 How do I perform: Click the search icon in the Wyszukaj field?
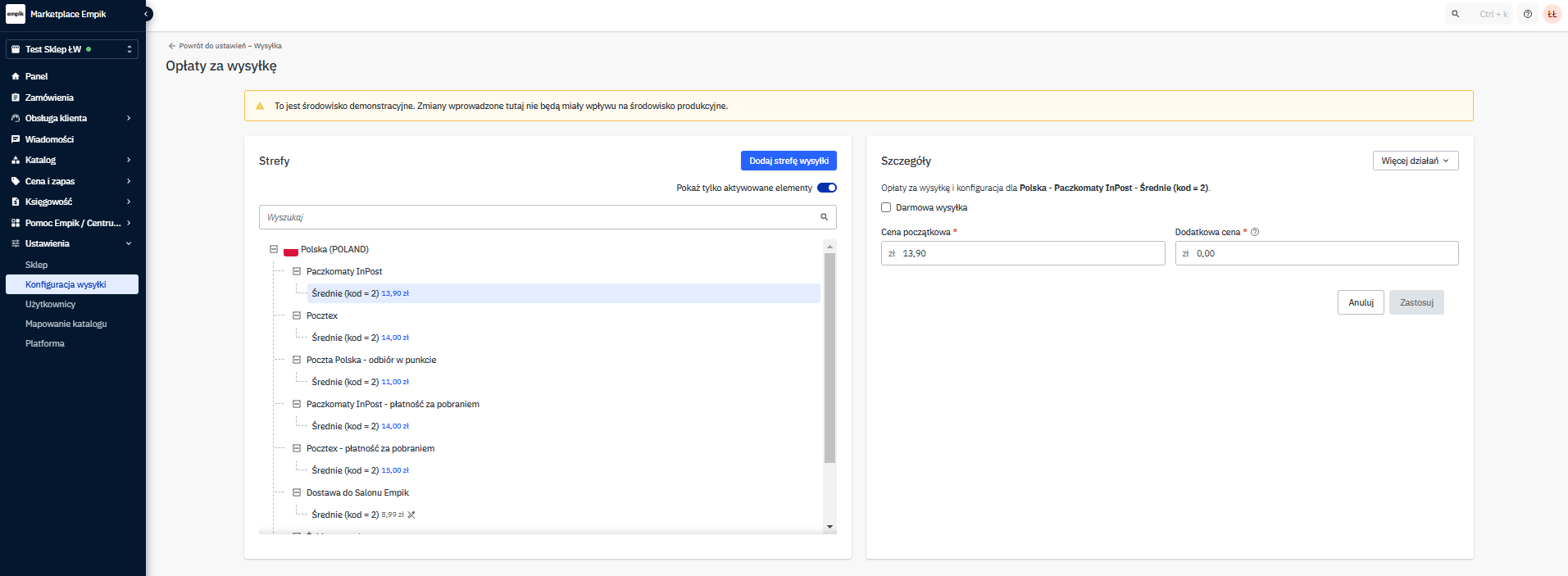(825, 217)
